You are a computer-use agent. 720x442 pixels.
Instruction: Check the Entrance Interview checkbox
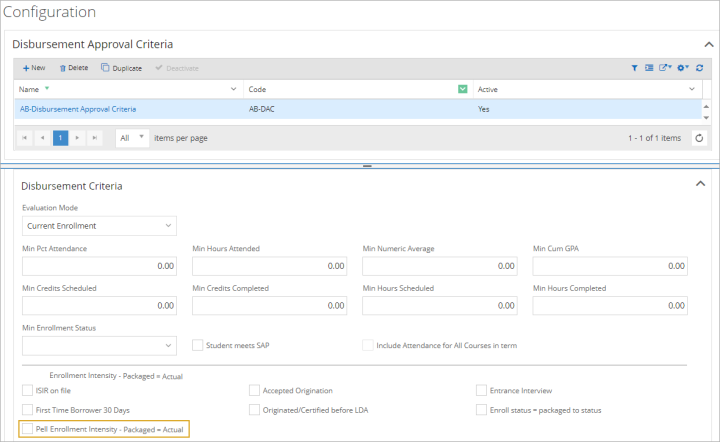(481, 391)
